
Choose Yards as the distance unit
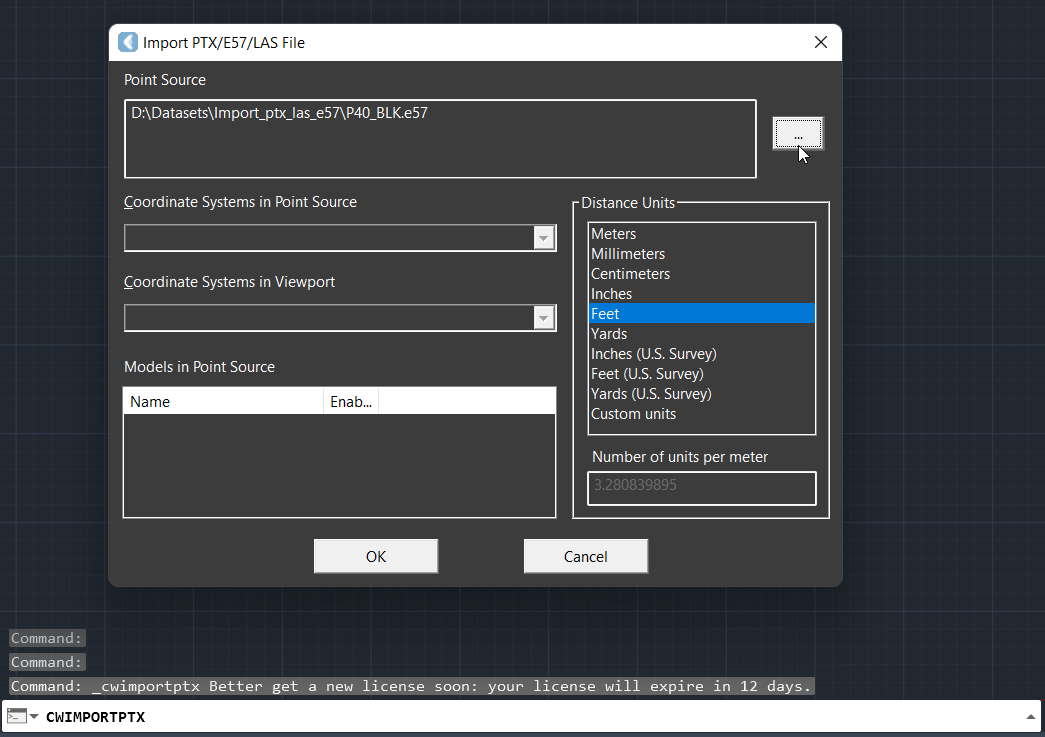tap(609, 334)
